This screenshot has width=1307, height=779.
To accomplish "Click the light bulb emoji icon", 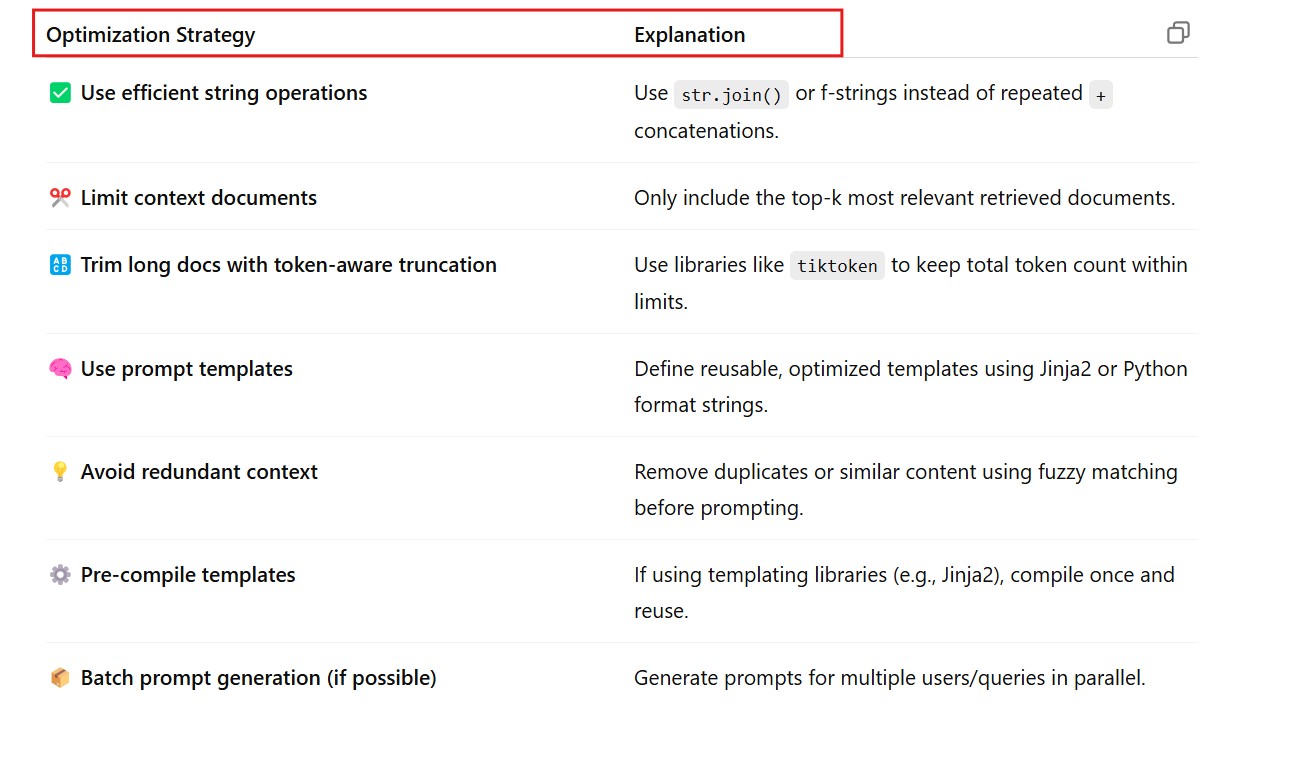I will pos(60,472).
